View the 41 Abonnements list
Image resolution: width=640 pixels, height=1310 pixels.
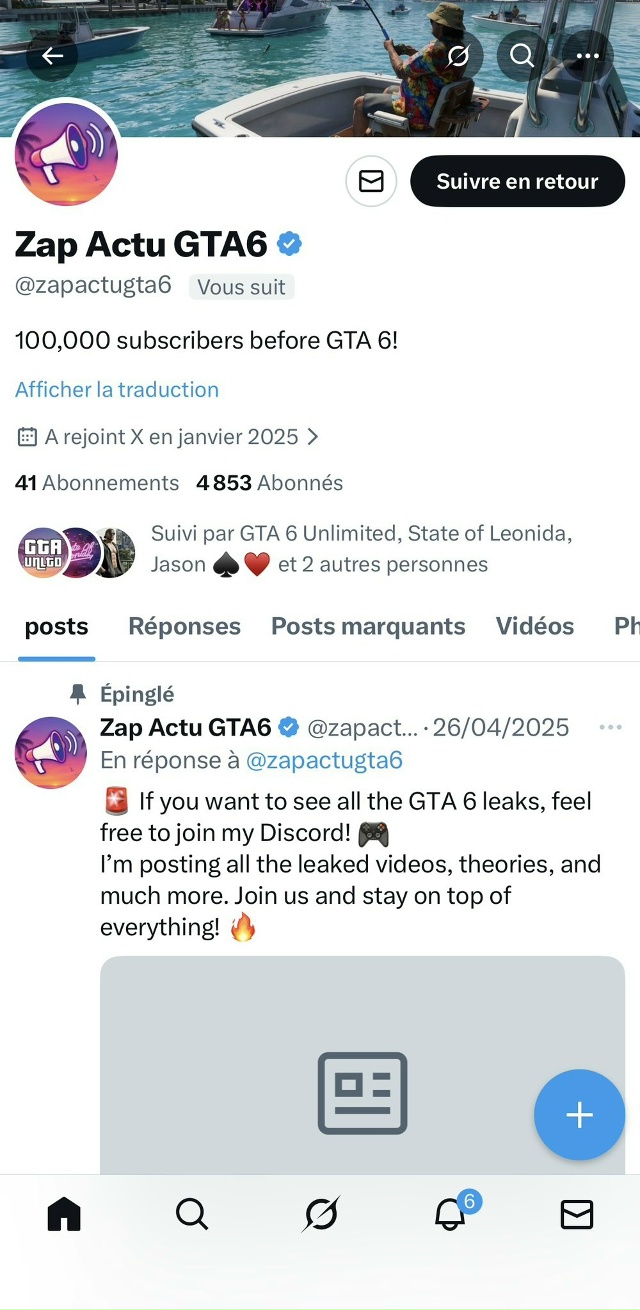[97, 483]
